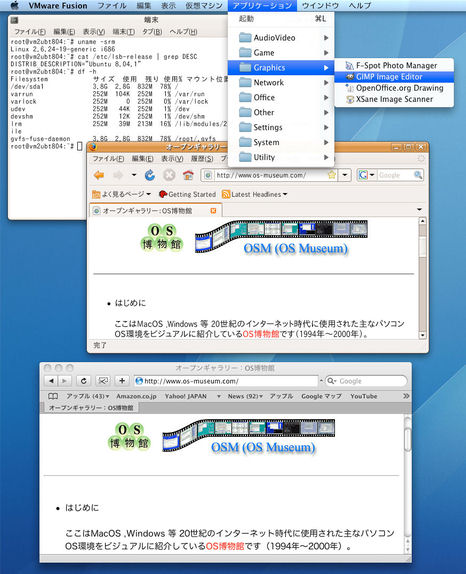Click the Firefox Google search field

pos(395,175)
